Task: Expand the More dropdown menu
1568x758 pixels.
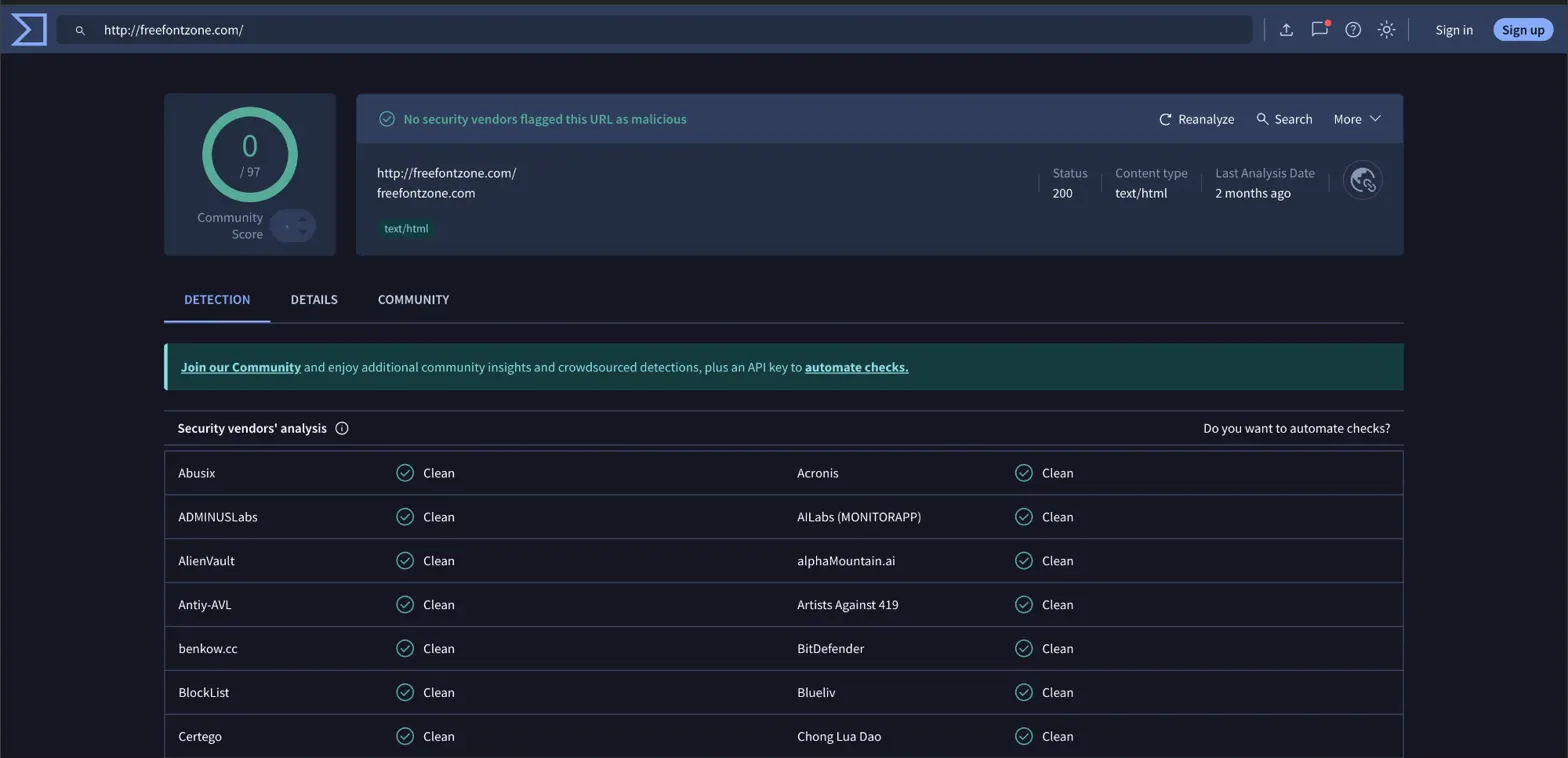Action: point(1357,119)
